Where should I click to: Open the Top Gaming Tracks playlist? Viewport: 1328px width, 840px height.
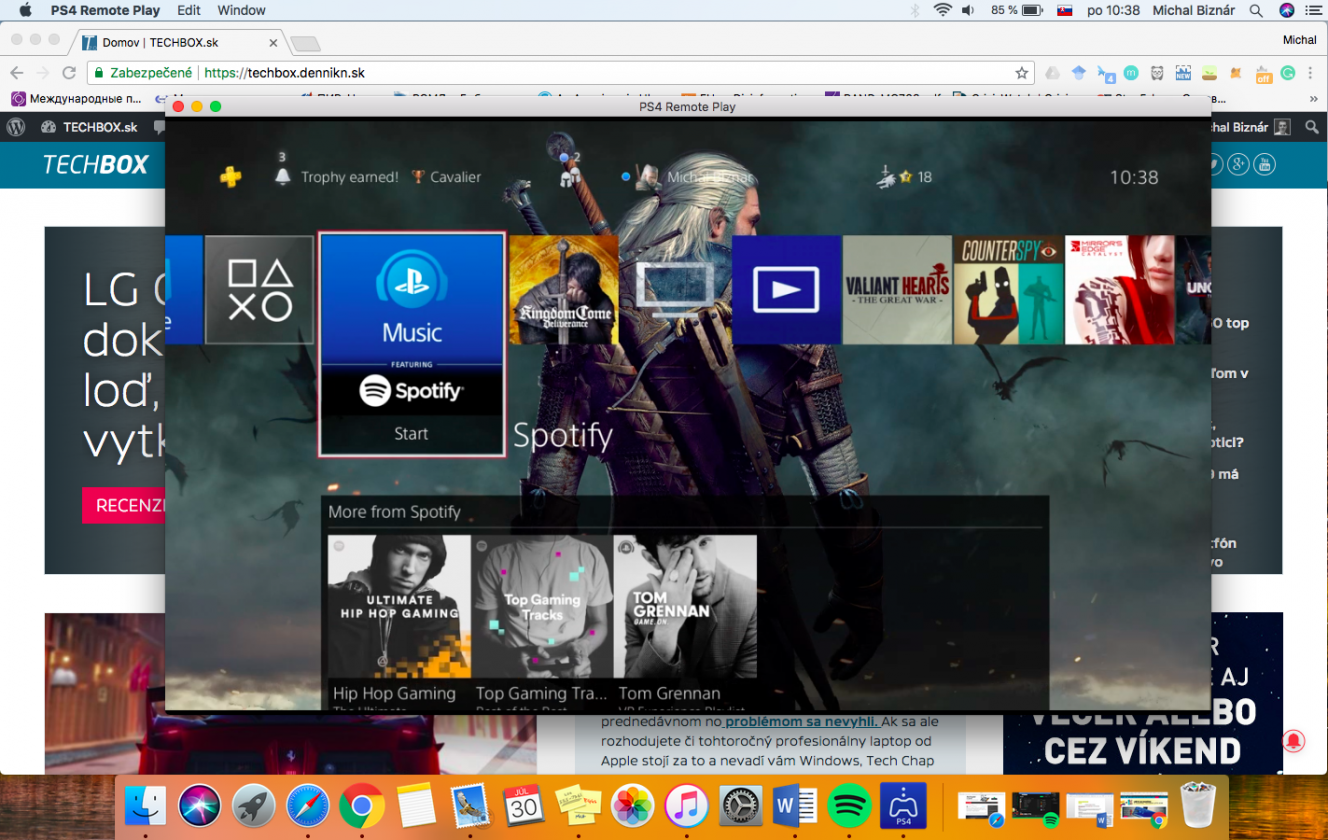coord(541,620)
